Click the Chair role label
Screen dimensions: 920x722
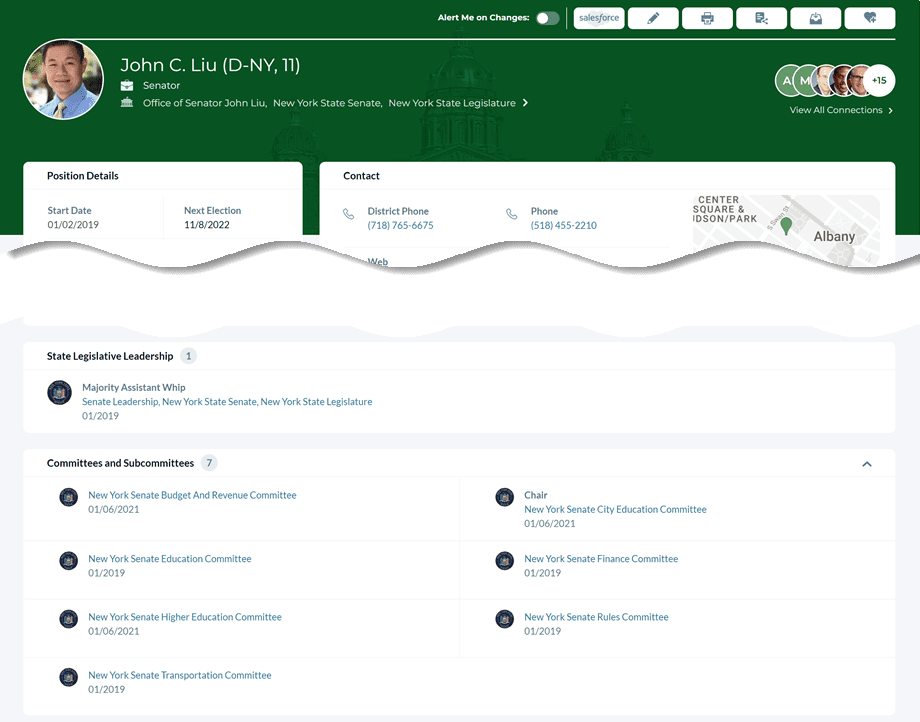point(536,495)
